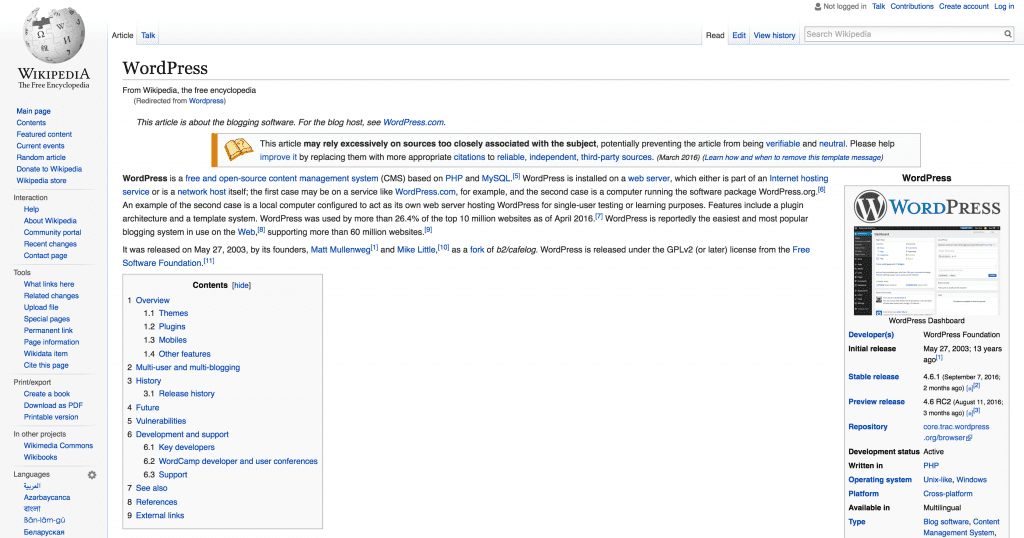Image resolution: width=1024 pixels, height=538 pixels.
Task: Select the Read tab
Action: [x=715, y=35]
